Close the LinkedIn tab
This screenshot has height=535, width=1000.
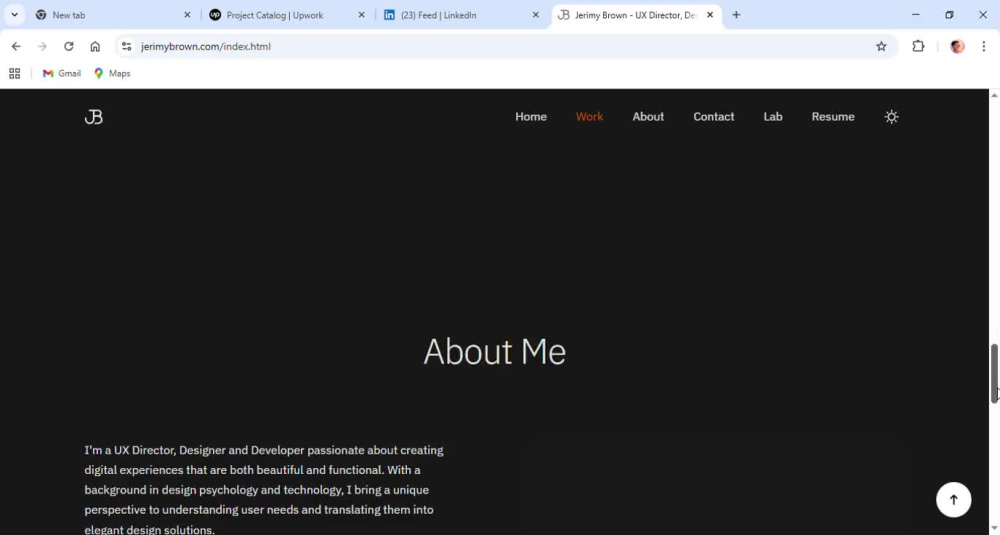(x=536, y=15)
